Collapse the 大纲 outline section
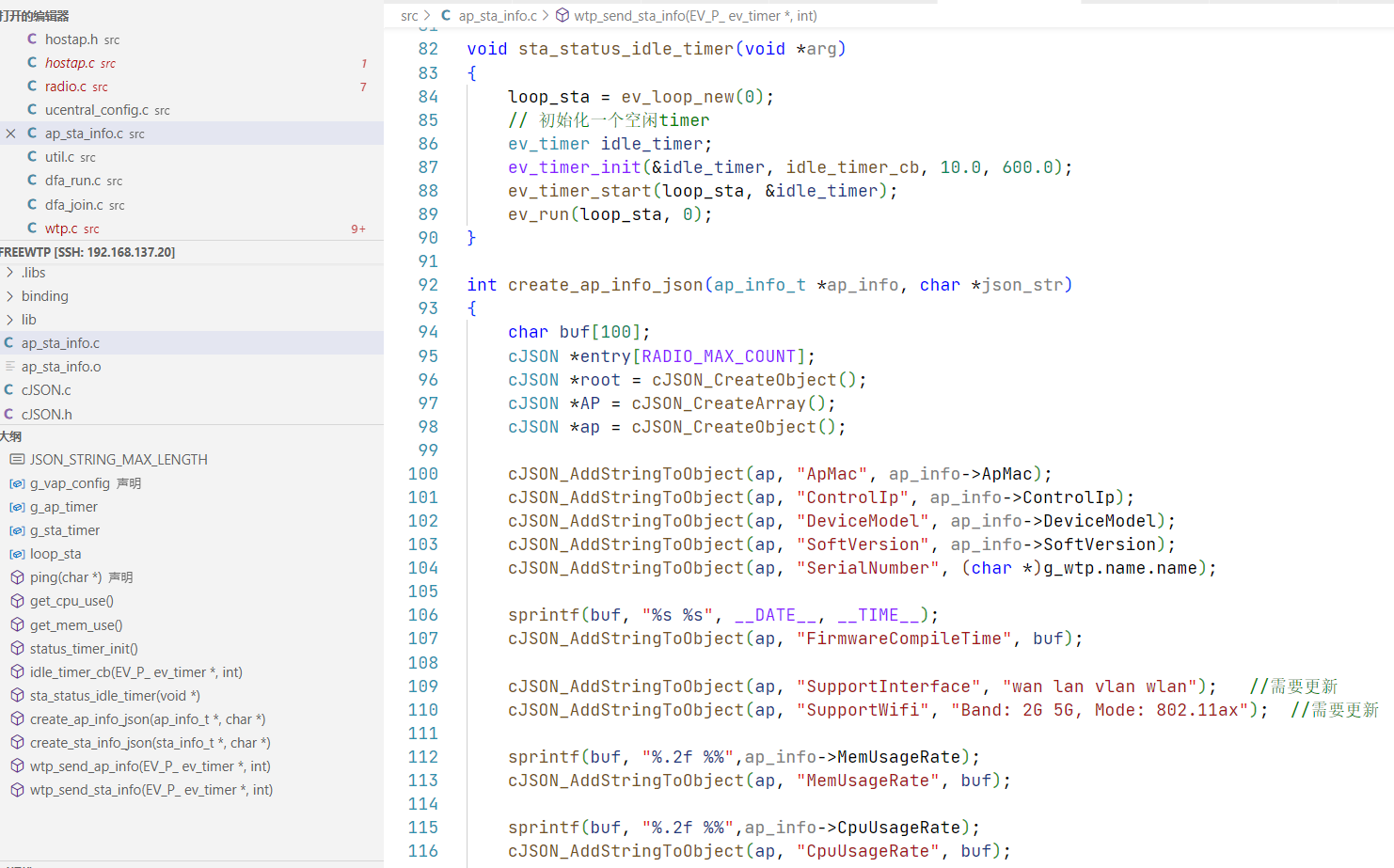The width and height of the screenshot is (1394, 868). (192, 436)
